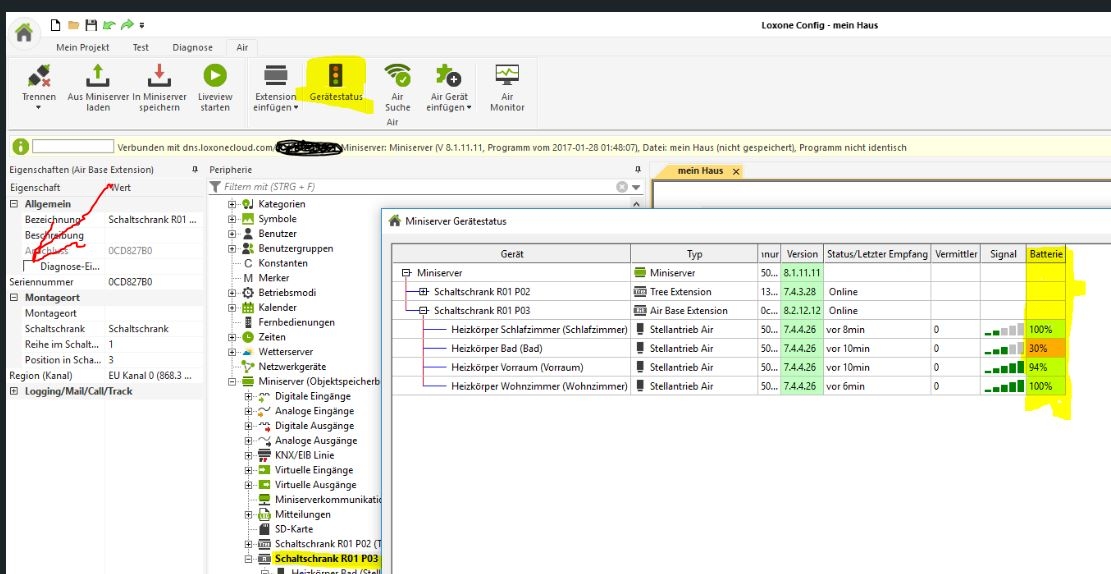Collapse the Allgemein properties section
Viewport: 1111px width, 574px height.
tap(14, 204)
